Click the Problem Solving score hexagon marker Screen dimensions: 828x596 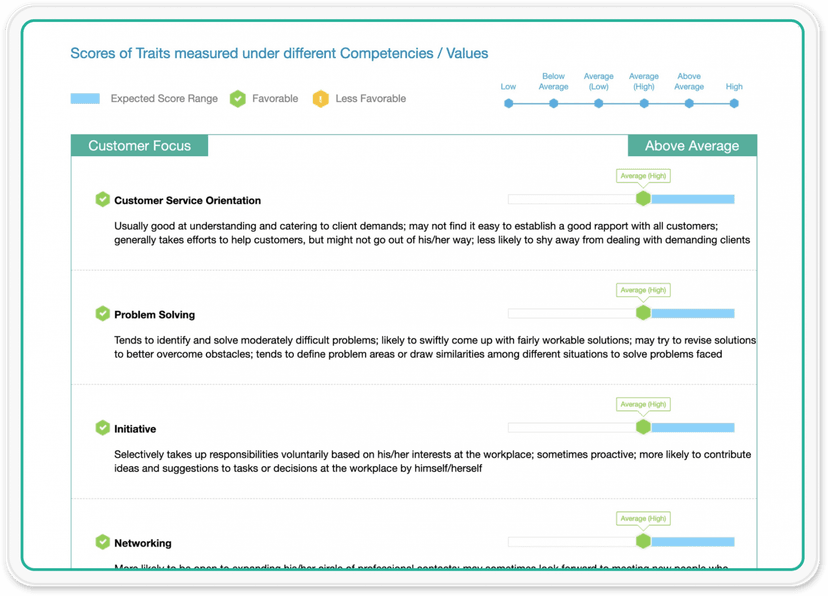643,313
